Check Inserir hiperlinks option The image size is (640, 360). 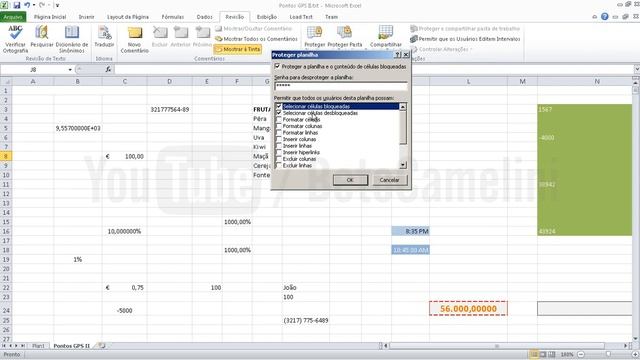[279, 152]
